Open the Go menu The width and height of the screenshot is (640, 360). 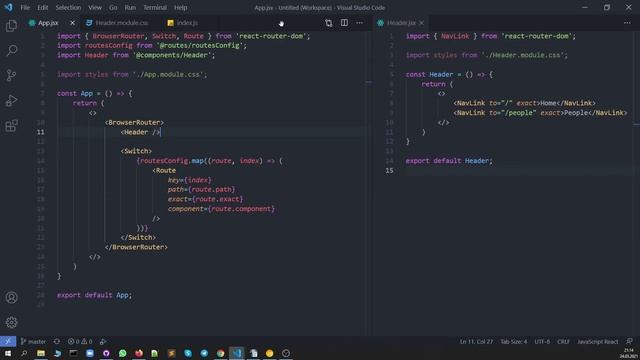pos(113,7)
